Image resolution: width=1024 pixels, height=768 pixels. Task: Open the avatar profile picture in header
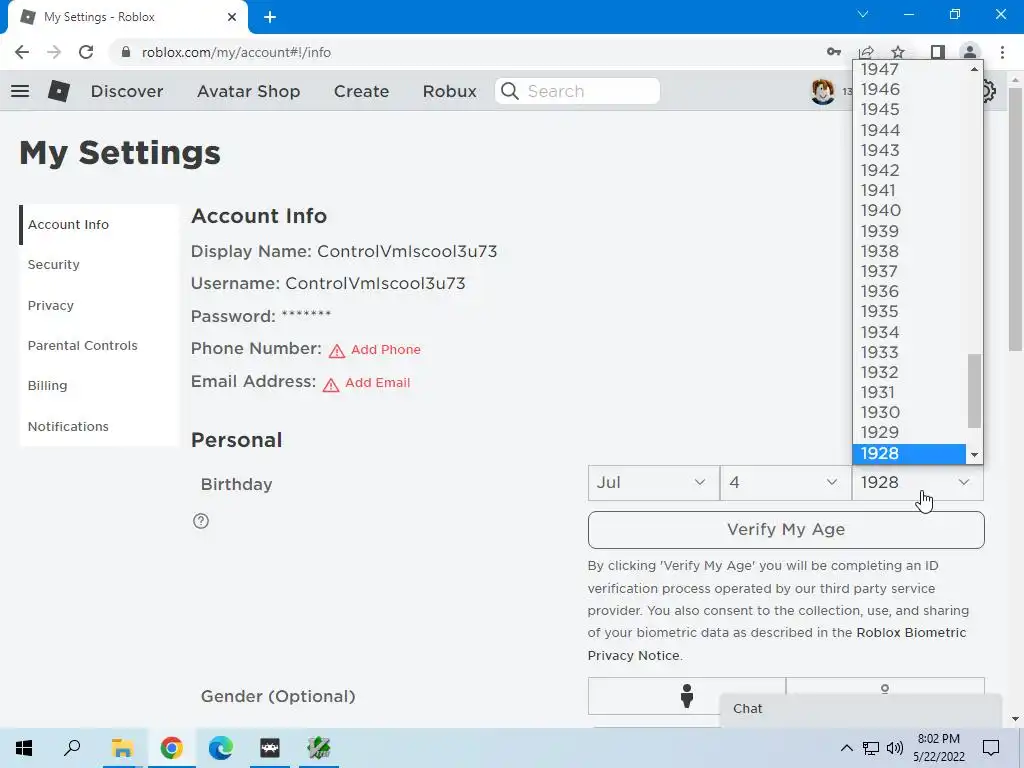pyautogui.click(x=823, y=91)
